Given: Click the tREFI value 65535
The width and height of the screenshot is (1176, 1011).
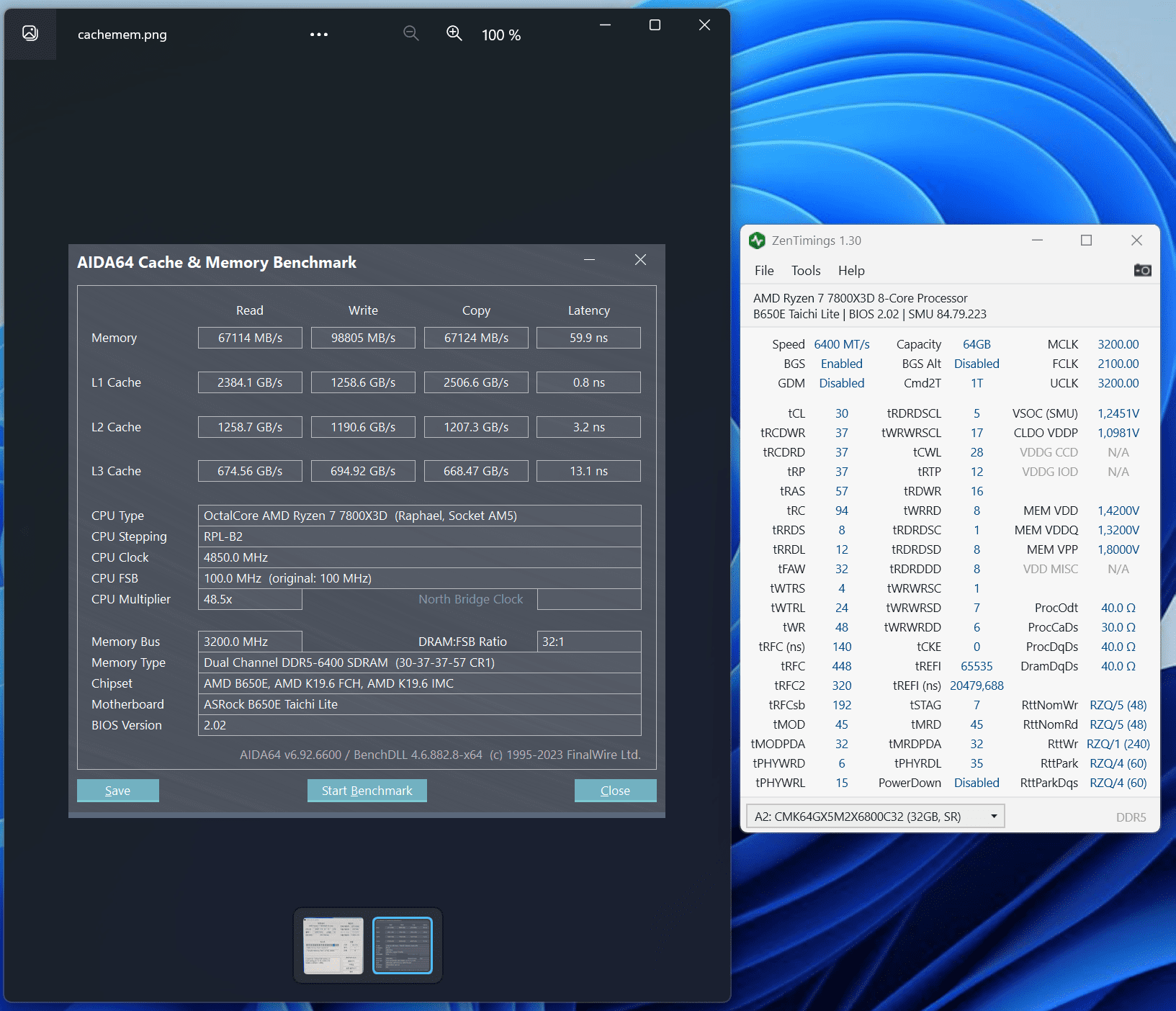Looking at the screenshot, I should point(977,666).
